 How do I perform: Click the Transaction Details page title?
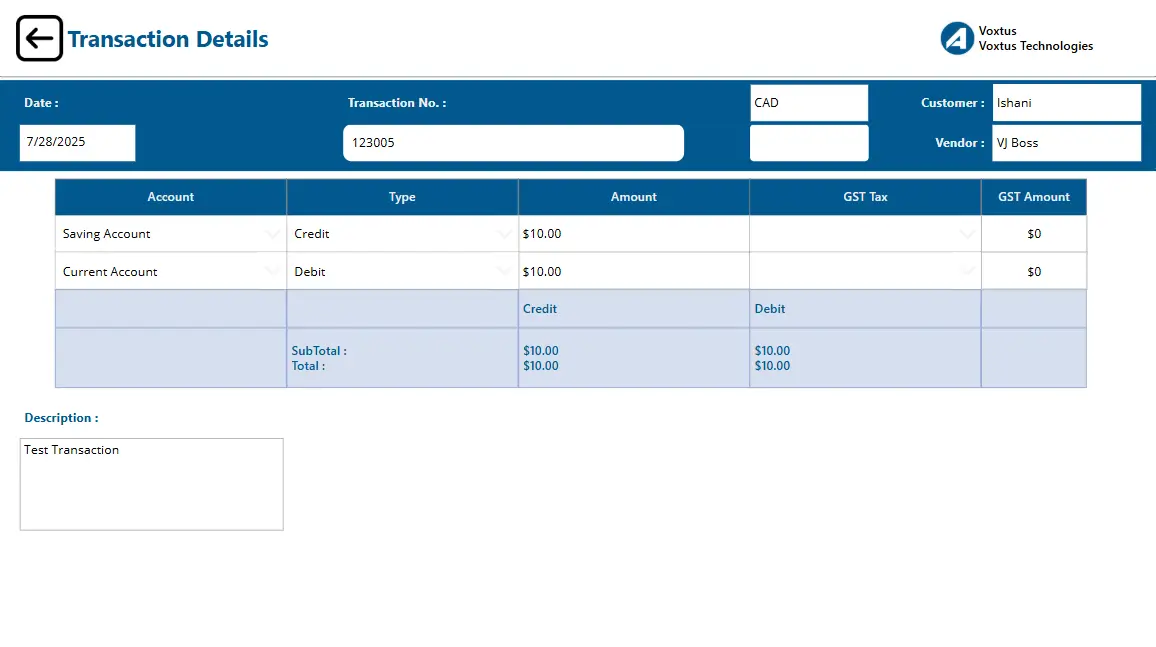(168, 39)
